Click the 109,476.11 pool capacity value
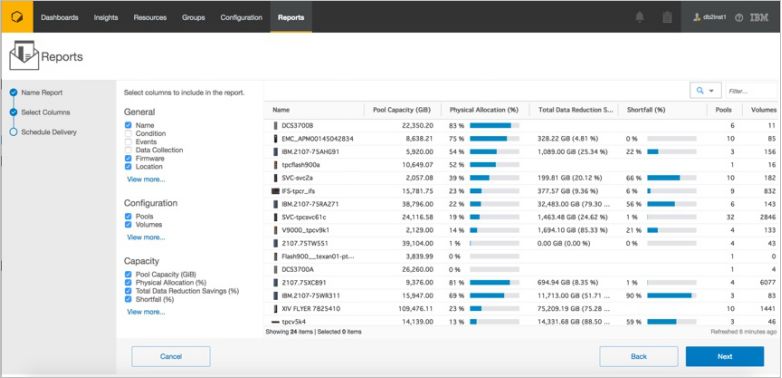This screenshot has width=782, height=378. 417,309
